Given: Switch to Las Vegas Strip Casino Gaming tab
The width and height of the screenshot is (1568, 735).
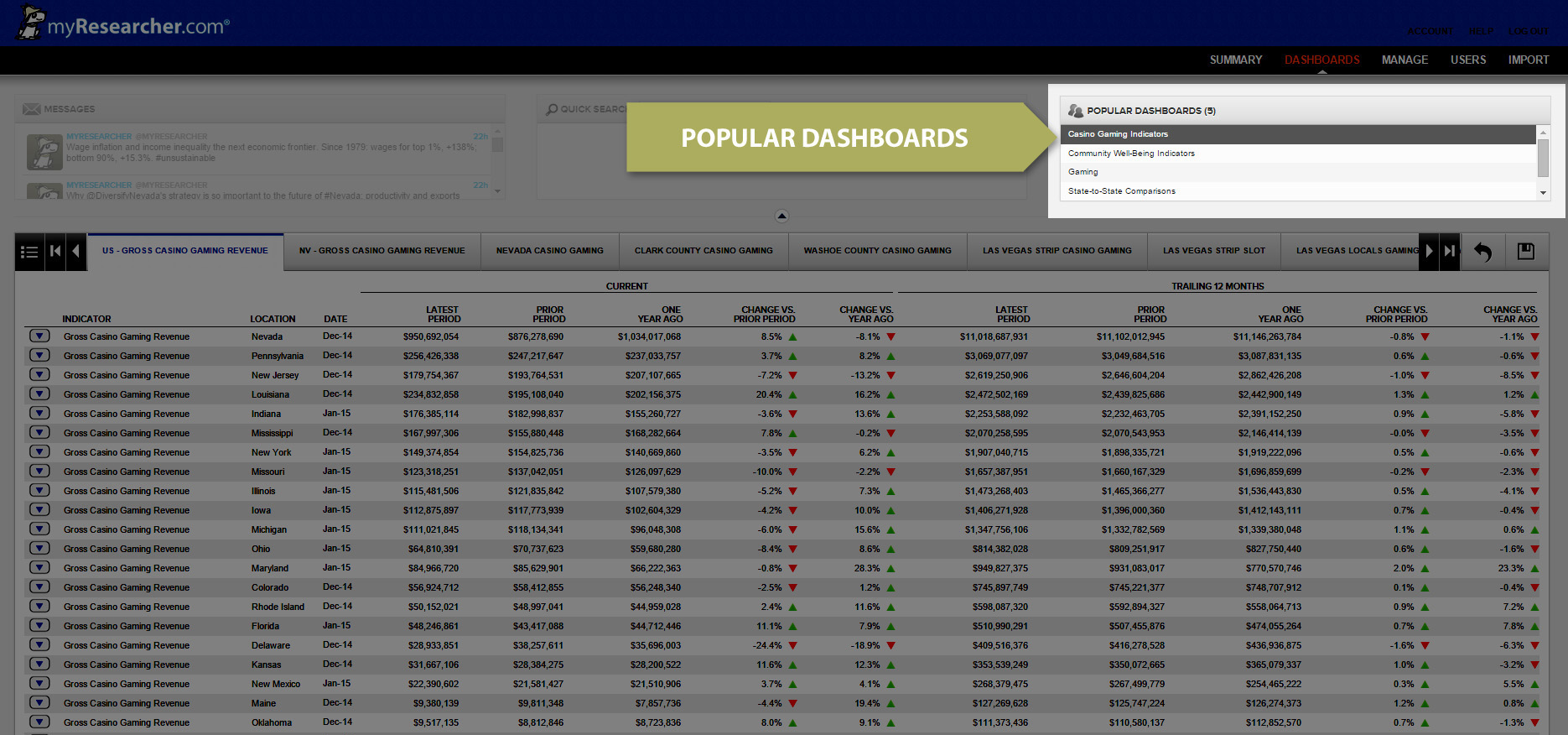Looking at the screenshot, I should 1057,251.
